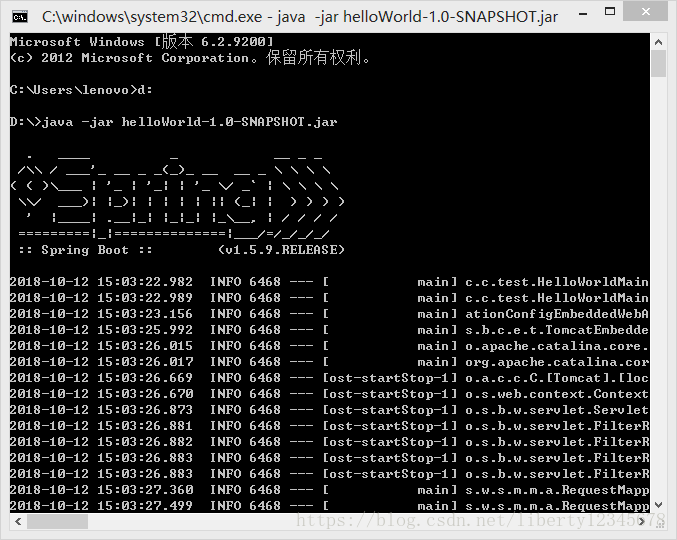Click the vertical scrollbar up arrow
The width and height of the screenshot is (677, 540).
point(658,42)
